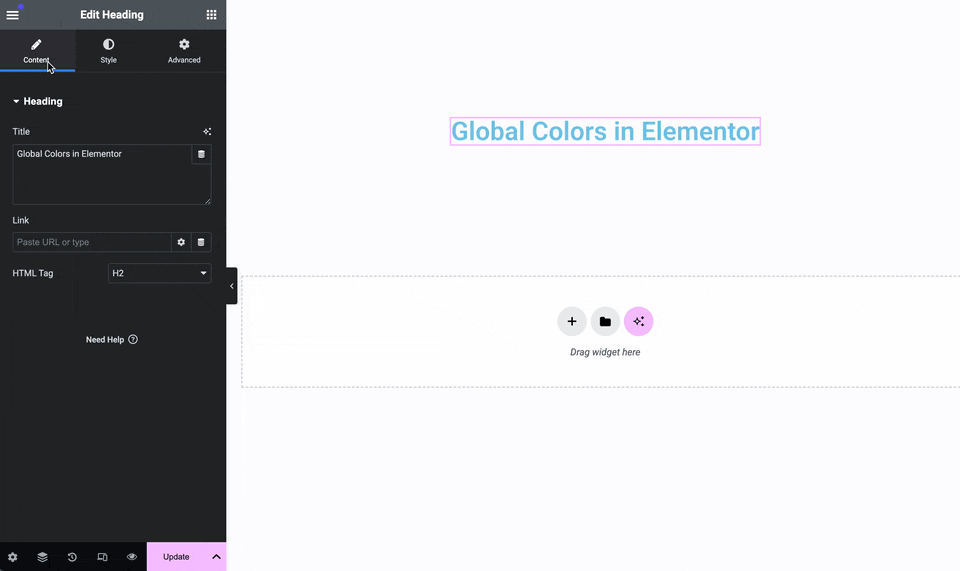Open the HTML Tag dropdown
This screenshot has width=960, height=571.
tap(159, 273)
